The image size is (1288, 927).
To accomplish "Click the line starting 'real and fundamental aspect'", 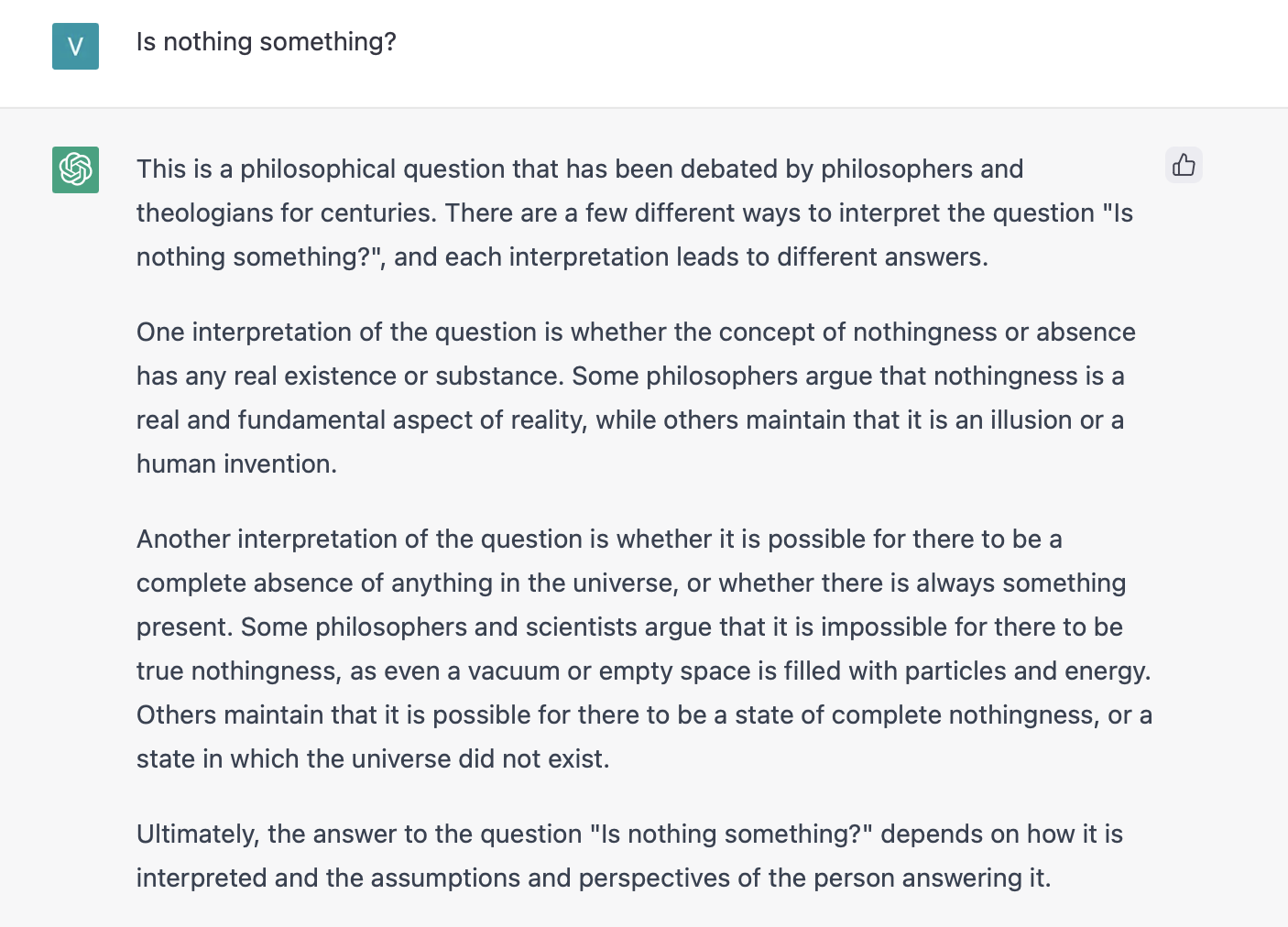I will [x=630, y=420].
